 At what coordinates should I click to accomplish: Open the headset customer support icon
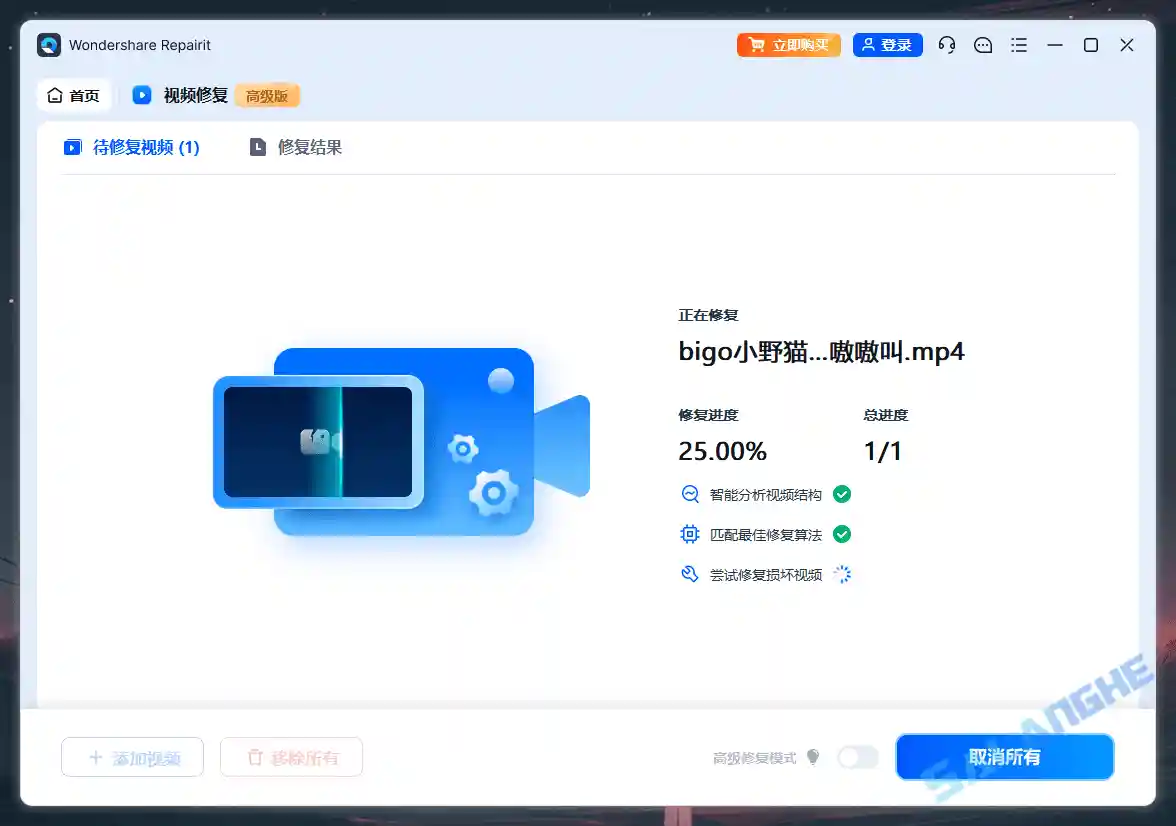pyautogui.click(x=947, y=45)
